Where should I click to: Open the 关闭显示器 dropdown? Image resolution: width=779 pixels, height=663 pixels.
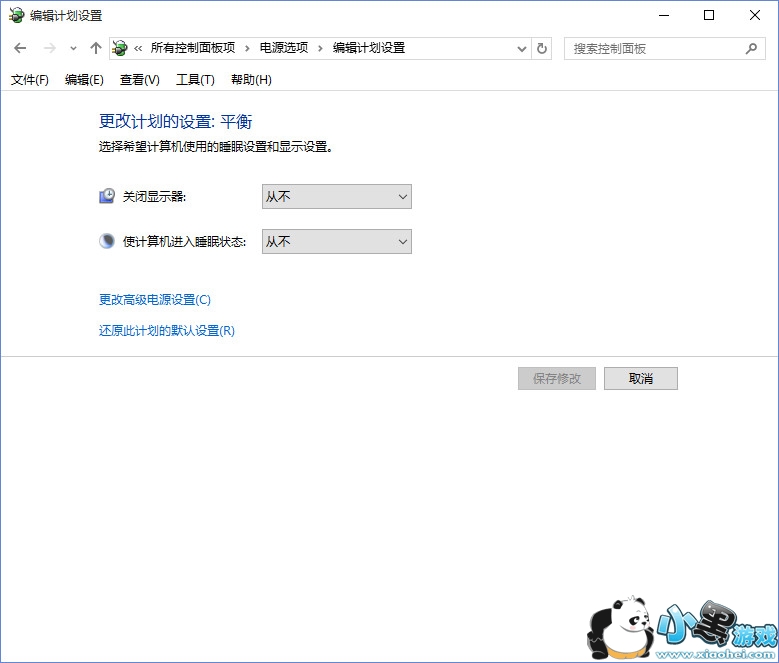tap(337, 197)
